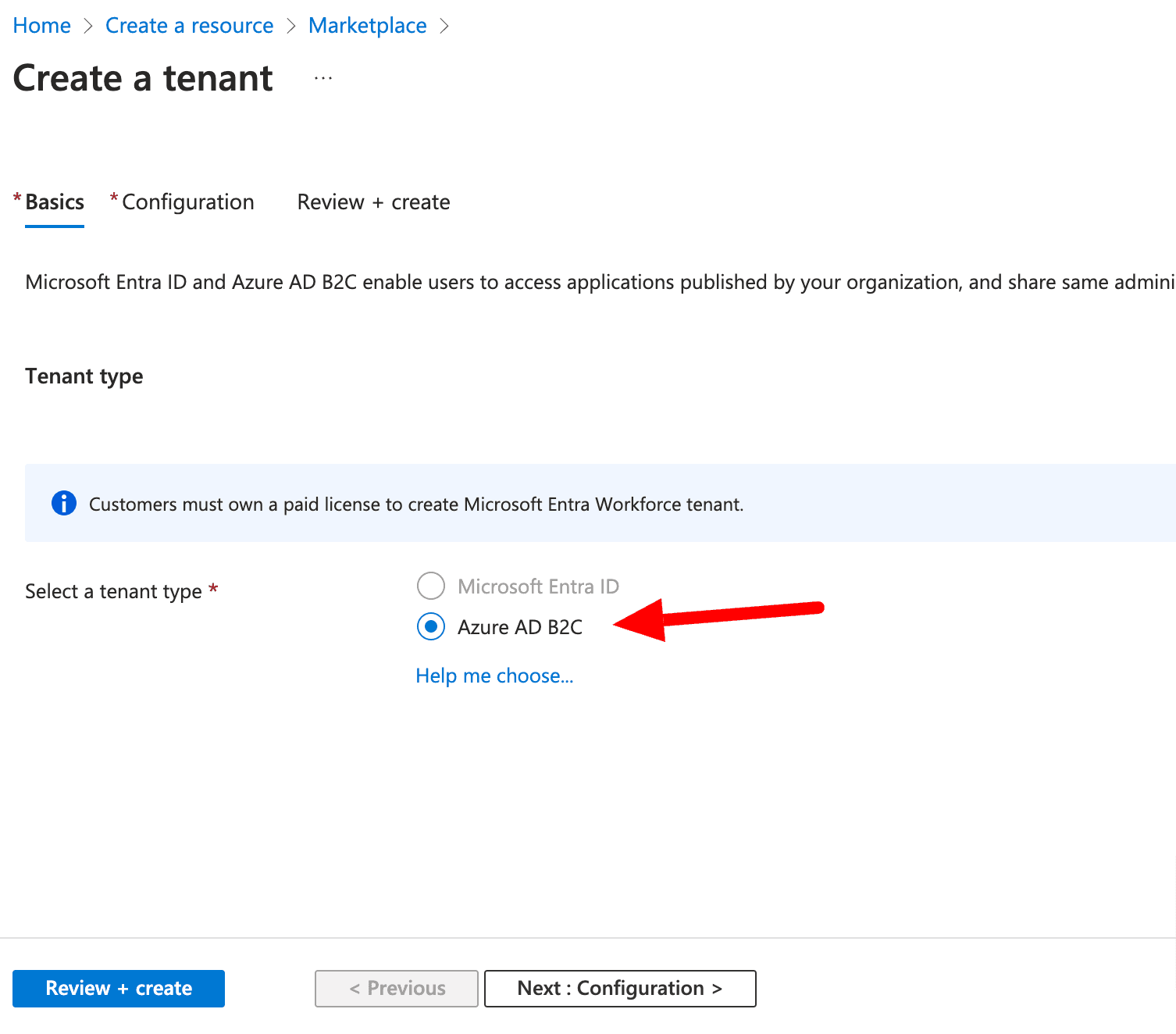Click the disabled Previous button
Screen dimensions: 1176x1034
pyautogui.click(x=396, y=988)
